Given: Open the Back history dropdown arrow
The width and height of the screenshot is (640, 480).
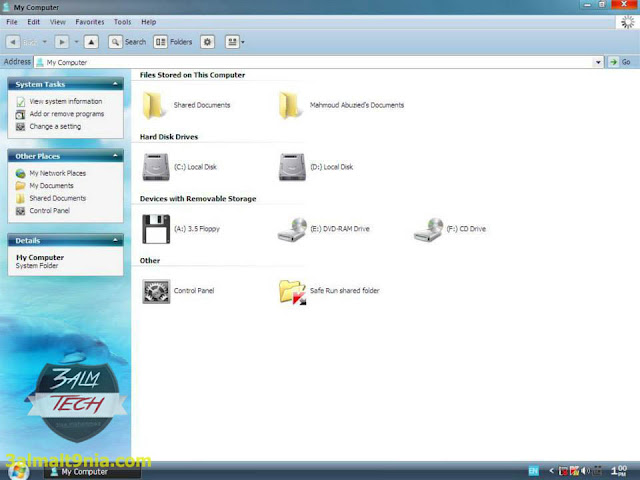Looking at the screenshot, I should (x=45, y=42).
